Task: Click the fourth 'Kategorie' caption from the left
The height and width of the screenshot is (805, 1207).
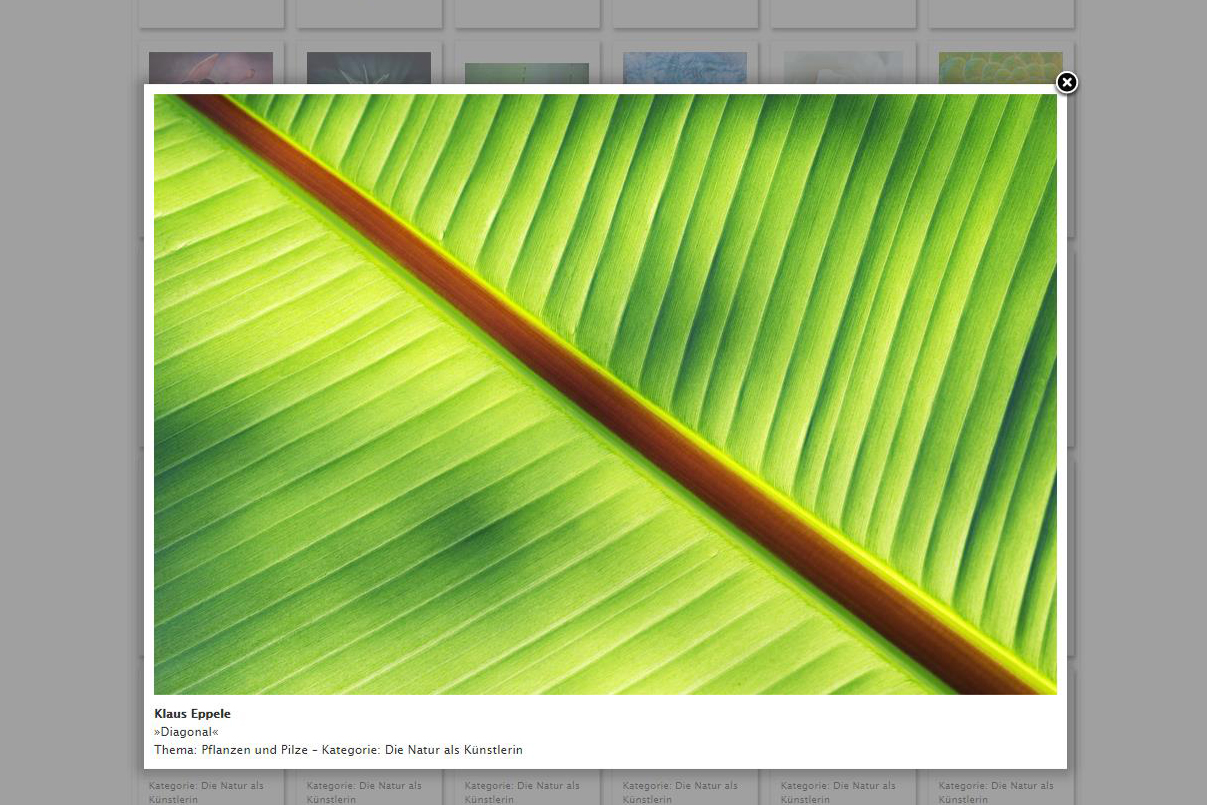Action: (681, 792)
